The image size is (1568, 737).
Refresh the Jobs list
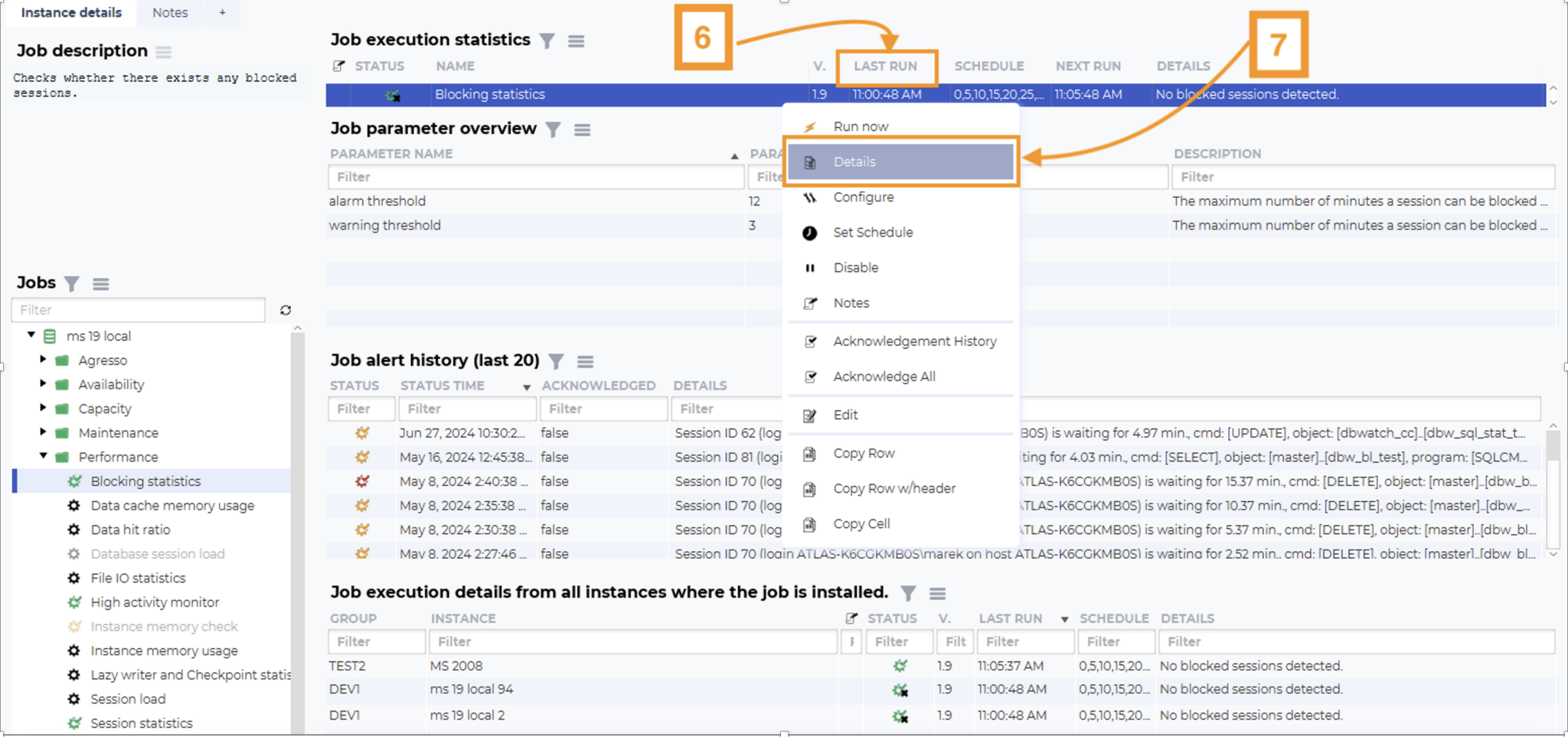click(286, 310)
